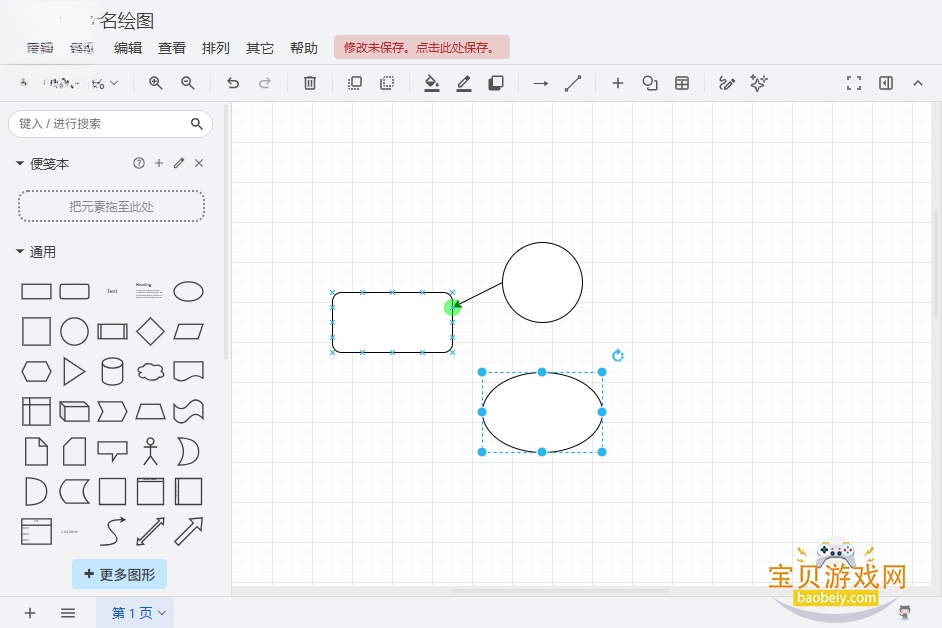
Task: Open the 编辑 menu
Action: tap(128, 48)
